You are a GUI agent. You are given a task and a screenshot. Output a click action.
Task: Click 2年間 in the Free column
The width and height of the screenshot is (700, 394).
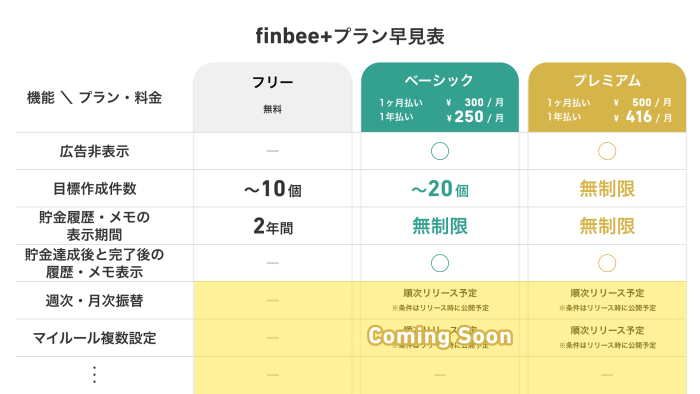[273, 226]
